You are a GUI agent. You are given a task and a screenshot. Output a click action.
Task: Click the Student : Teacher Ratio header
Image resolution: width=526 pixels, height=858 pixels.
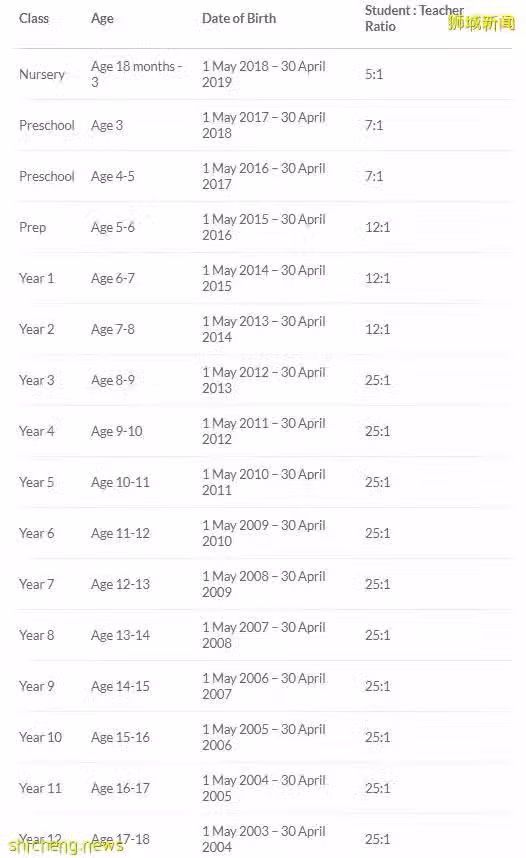click(x=414, y=19)
